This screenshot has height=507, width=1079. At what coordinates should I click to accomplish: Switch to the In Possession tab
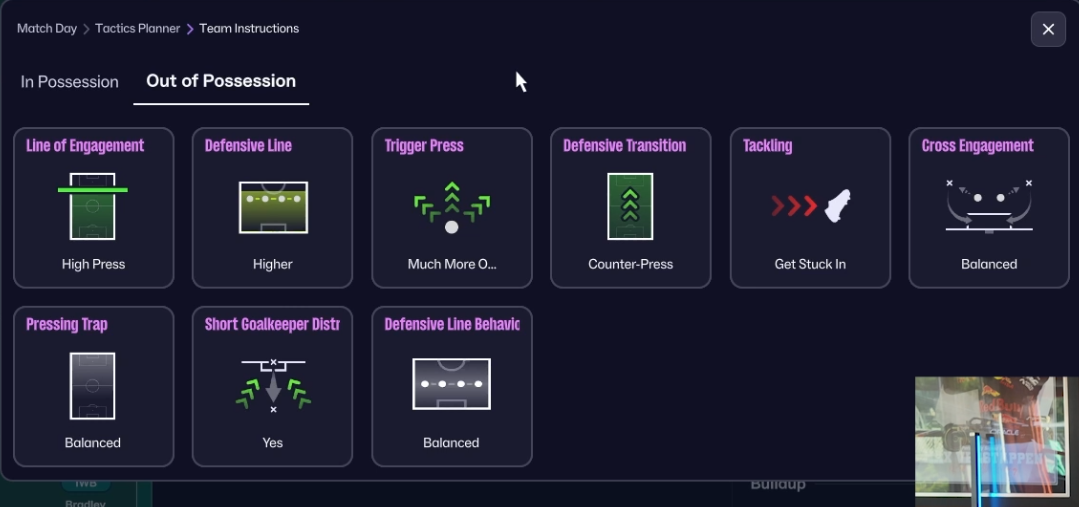70,82
